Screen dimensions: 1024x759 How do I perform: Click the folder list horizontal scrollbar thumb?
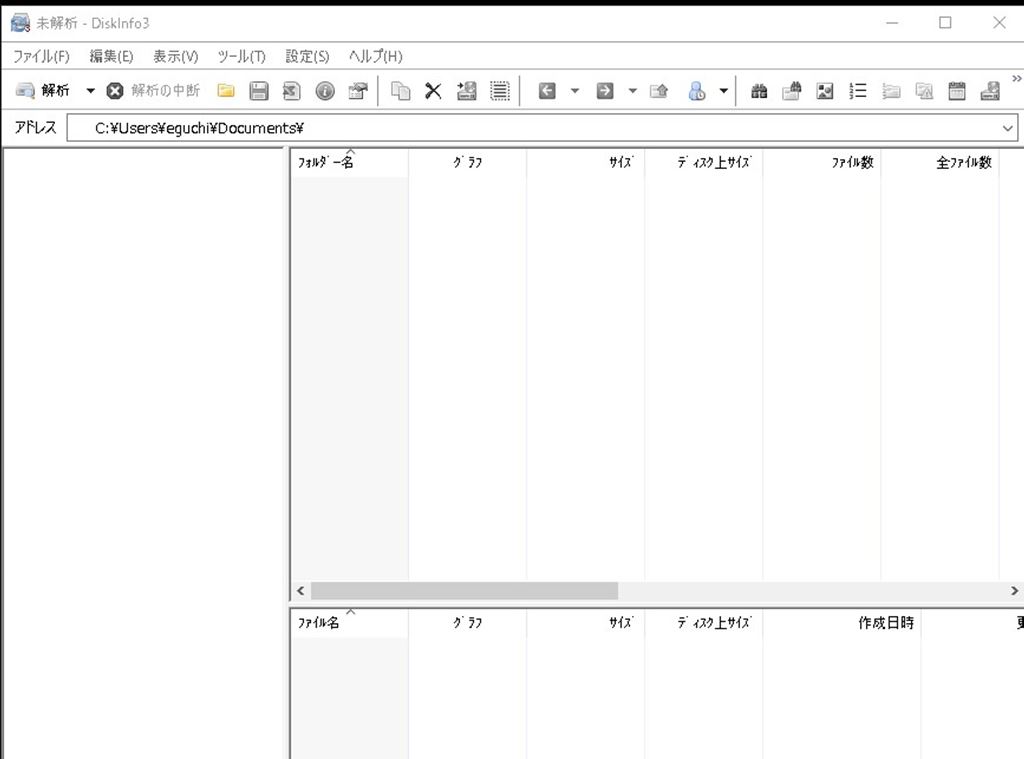(464, 591)
